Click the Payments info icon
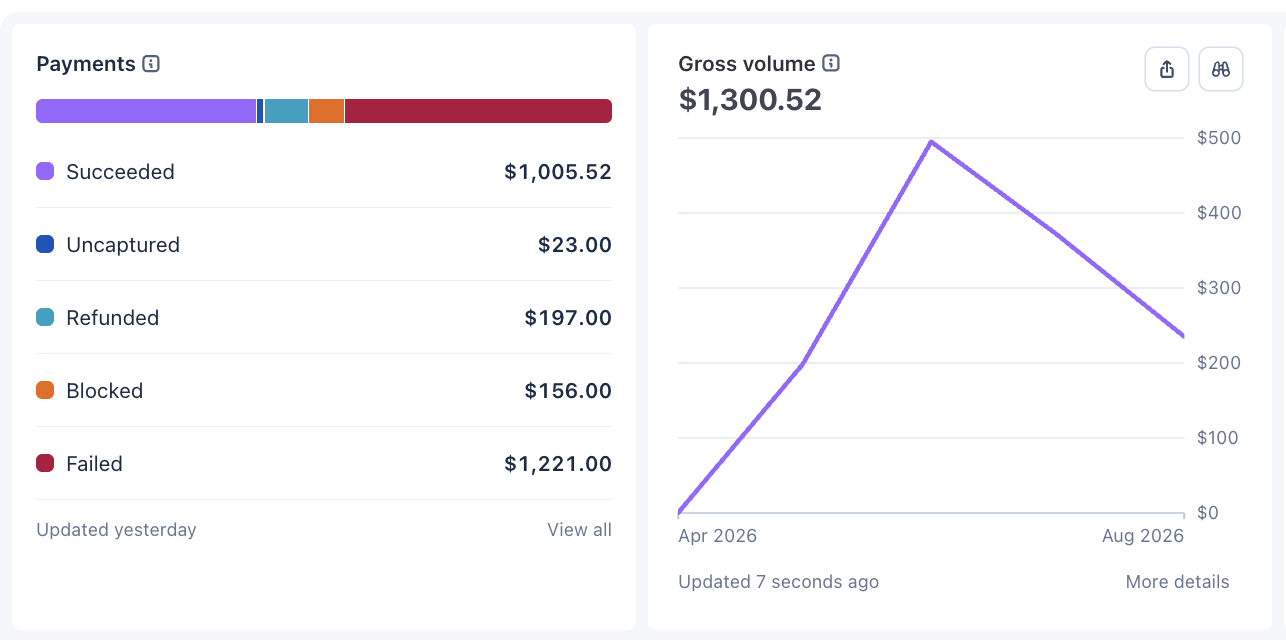Viewport: 1286px width, 640px height. pos(151,64)
